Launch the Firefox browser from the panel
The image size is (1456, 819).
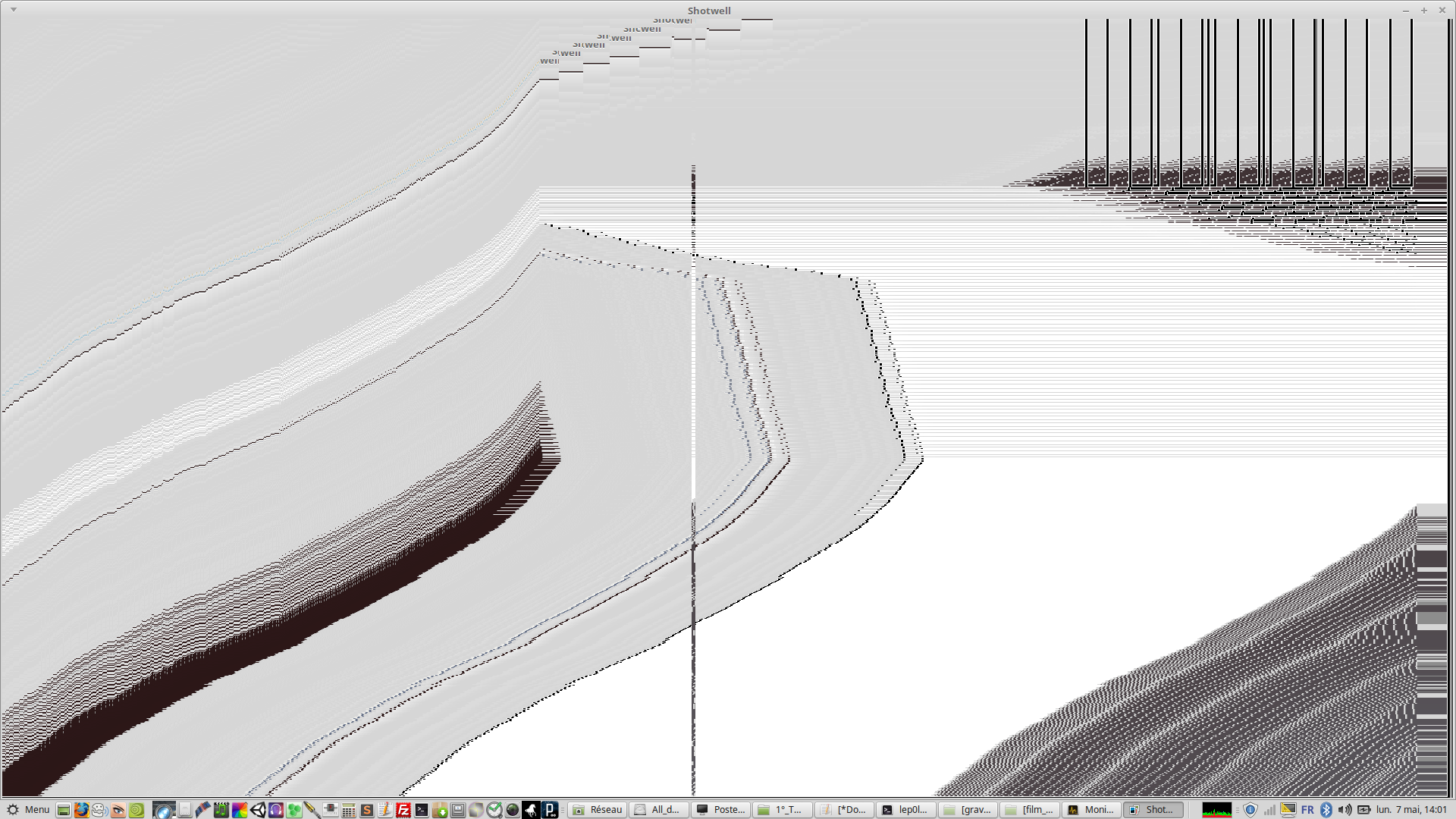82,810
